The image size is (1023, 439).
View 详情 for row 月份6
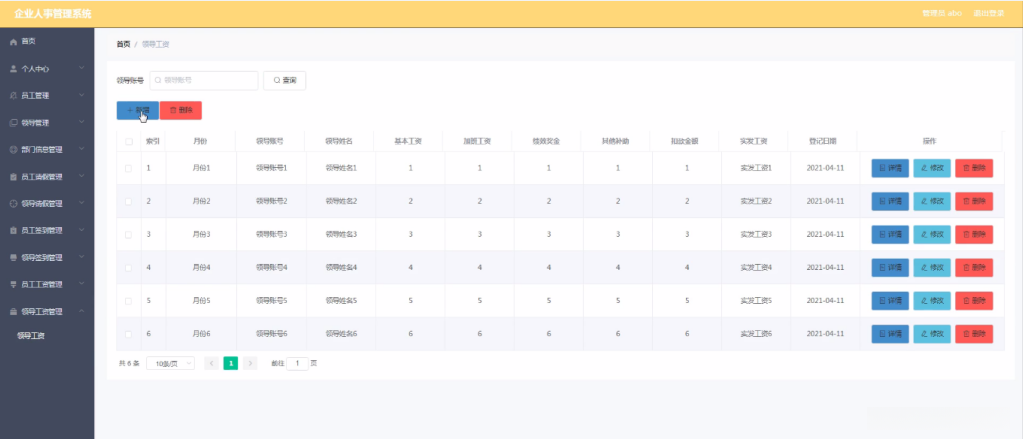tap(890, 334)
